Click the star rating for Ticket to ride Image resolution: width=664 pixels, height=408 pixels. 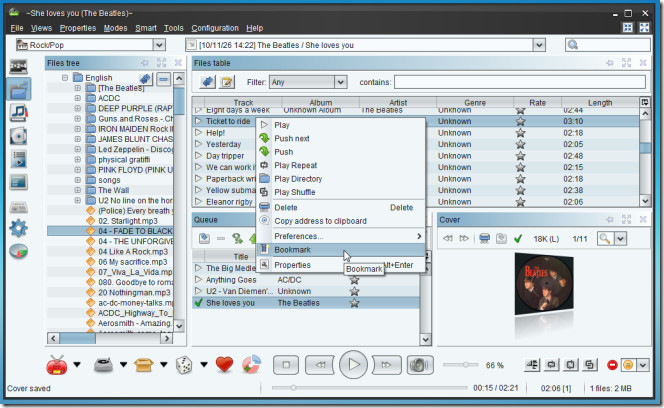pos(520,121)
